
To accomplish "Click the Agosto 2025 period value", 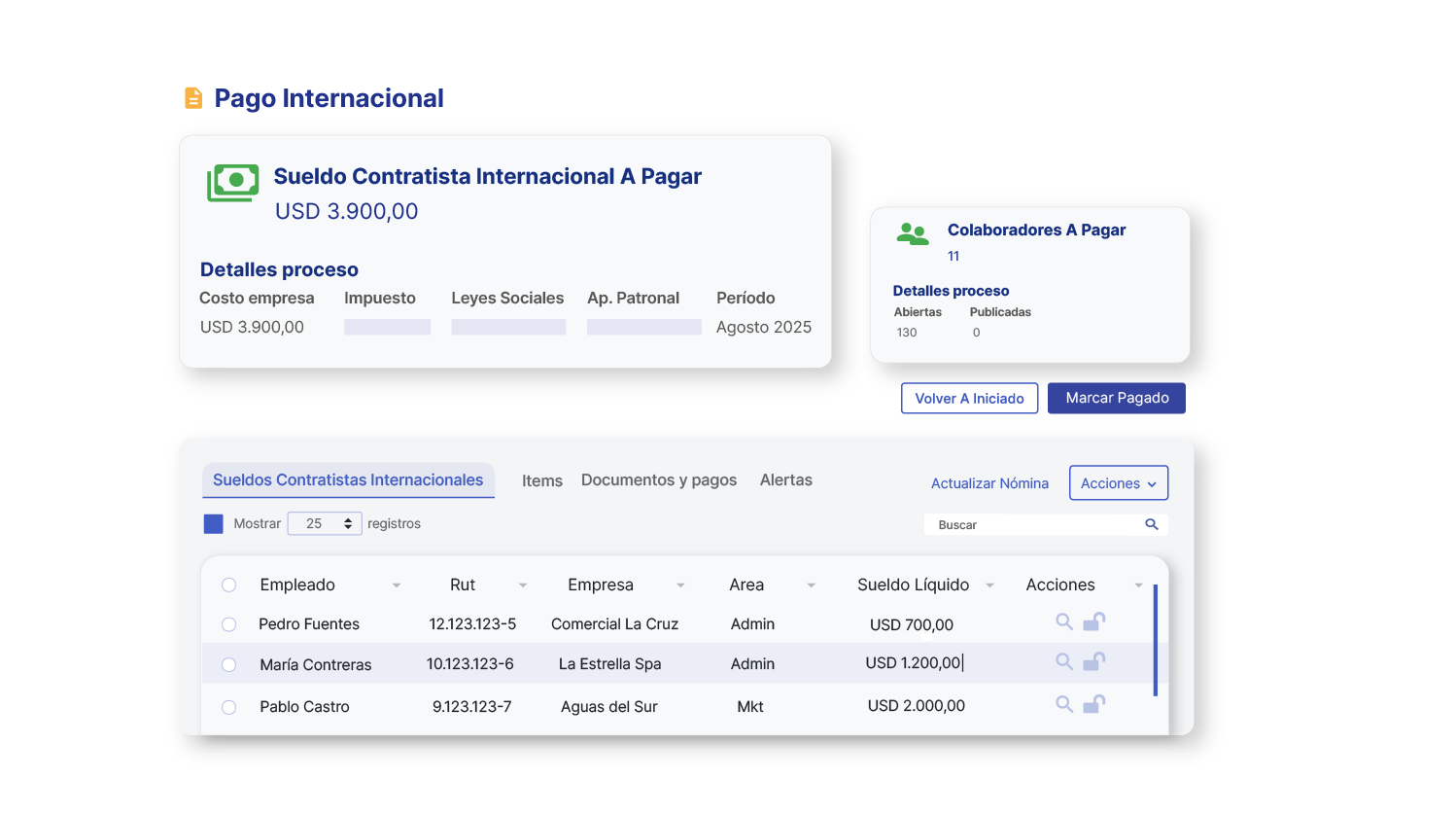I will (x=764, y=328).
